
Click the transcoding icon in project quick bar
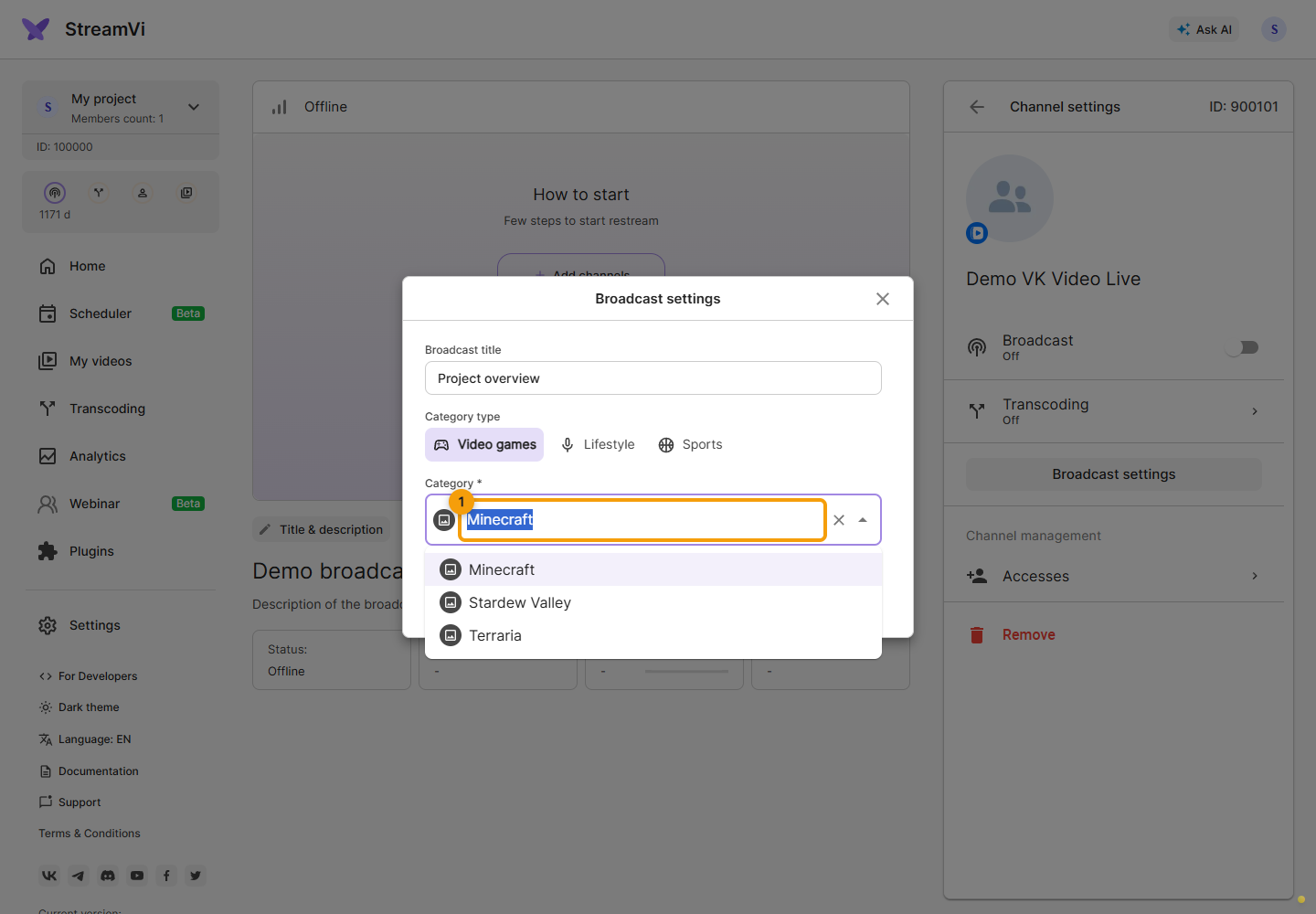pyautogui.click(x=99, y=193)
